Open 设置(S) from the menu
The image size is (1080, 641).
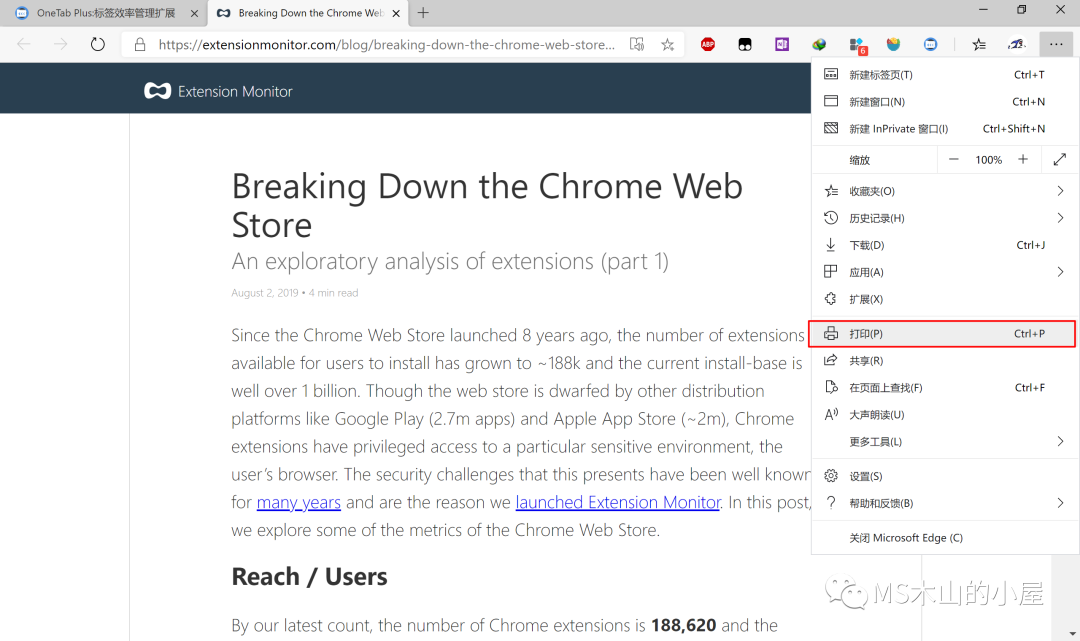click(945, 476)
